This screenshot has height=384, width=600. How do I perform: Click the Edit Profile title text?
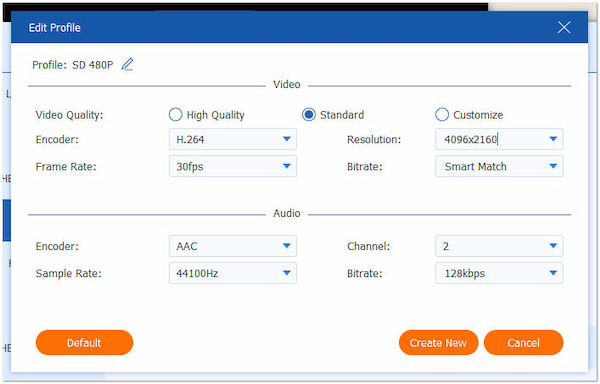pyautogui.click(x=55, y=28)
